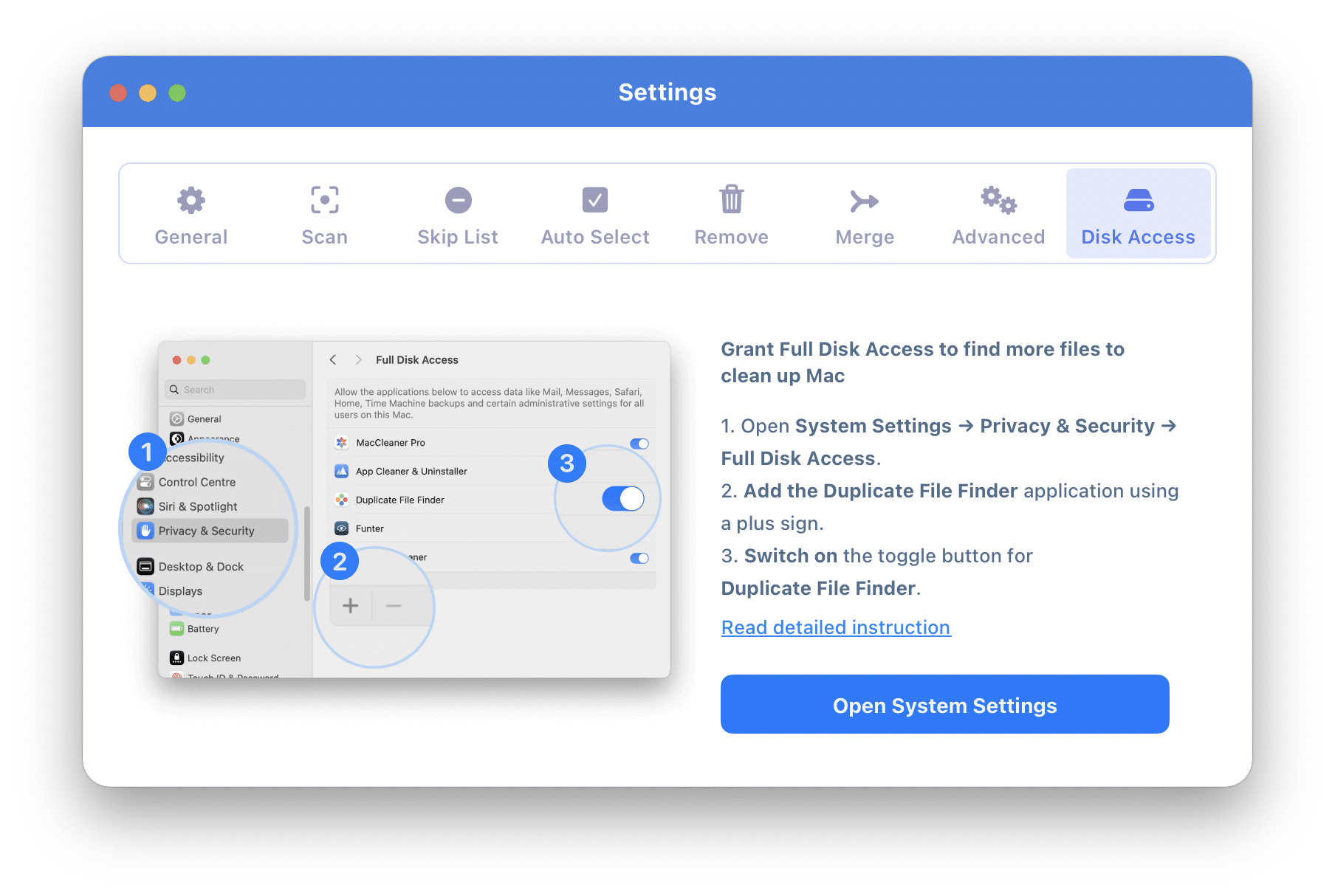Switch to the Scan tab
1335x896 pixels.
pos(325,214)
